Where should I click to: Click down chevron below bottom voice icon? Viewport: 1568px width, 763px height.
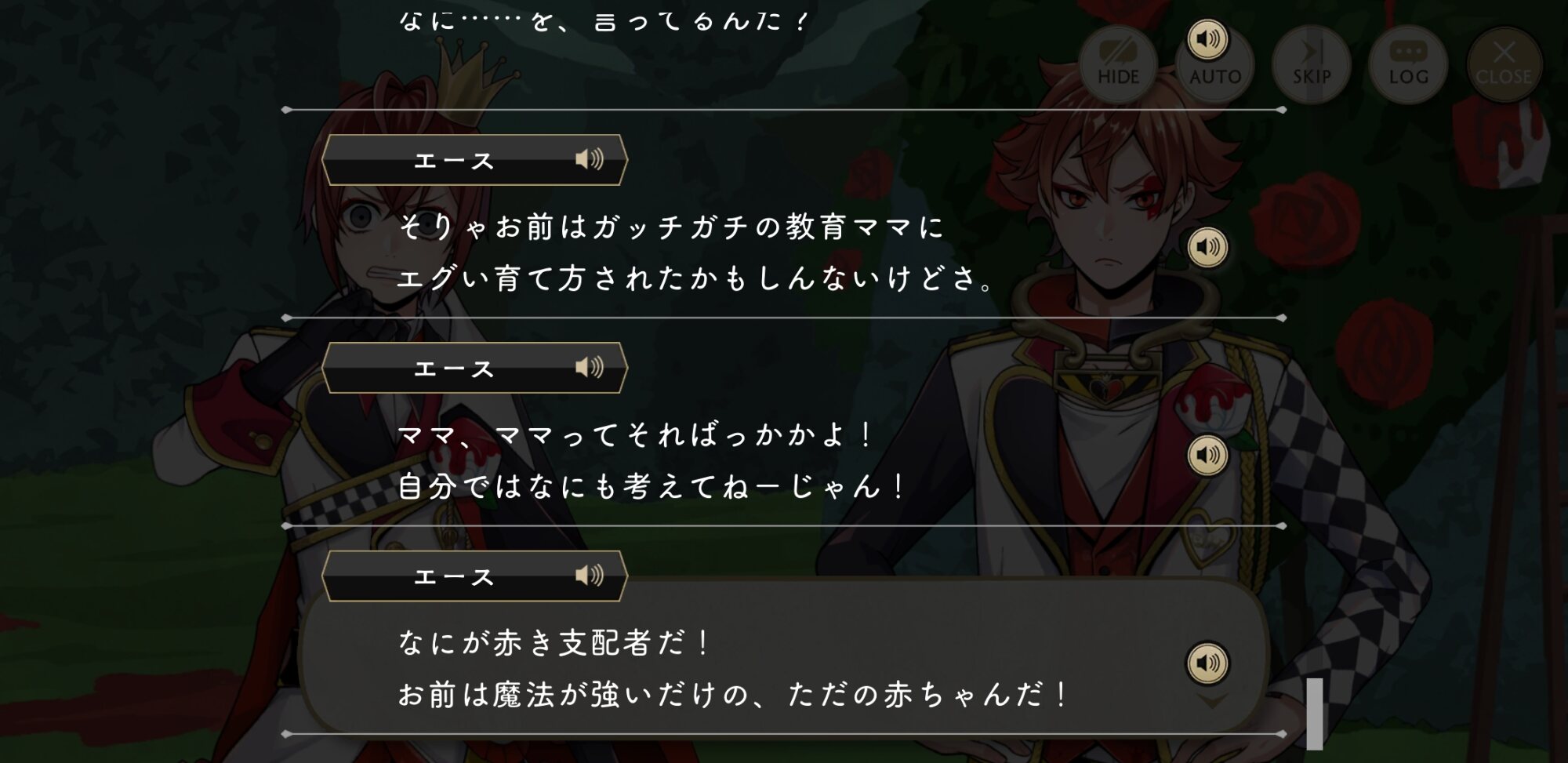[1212, 700]
